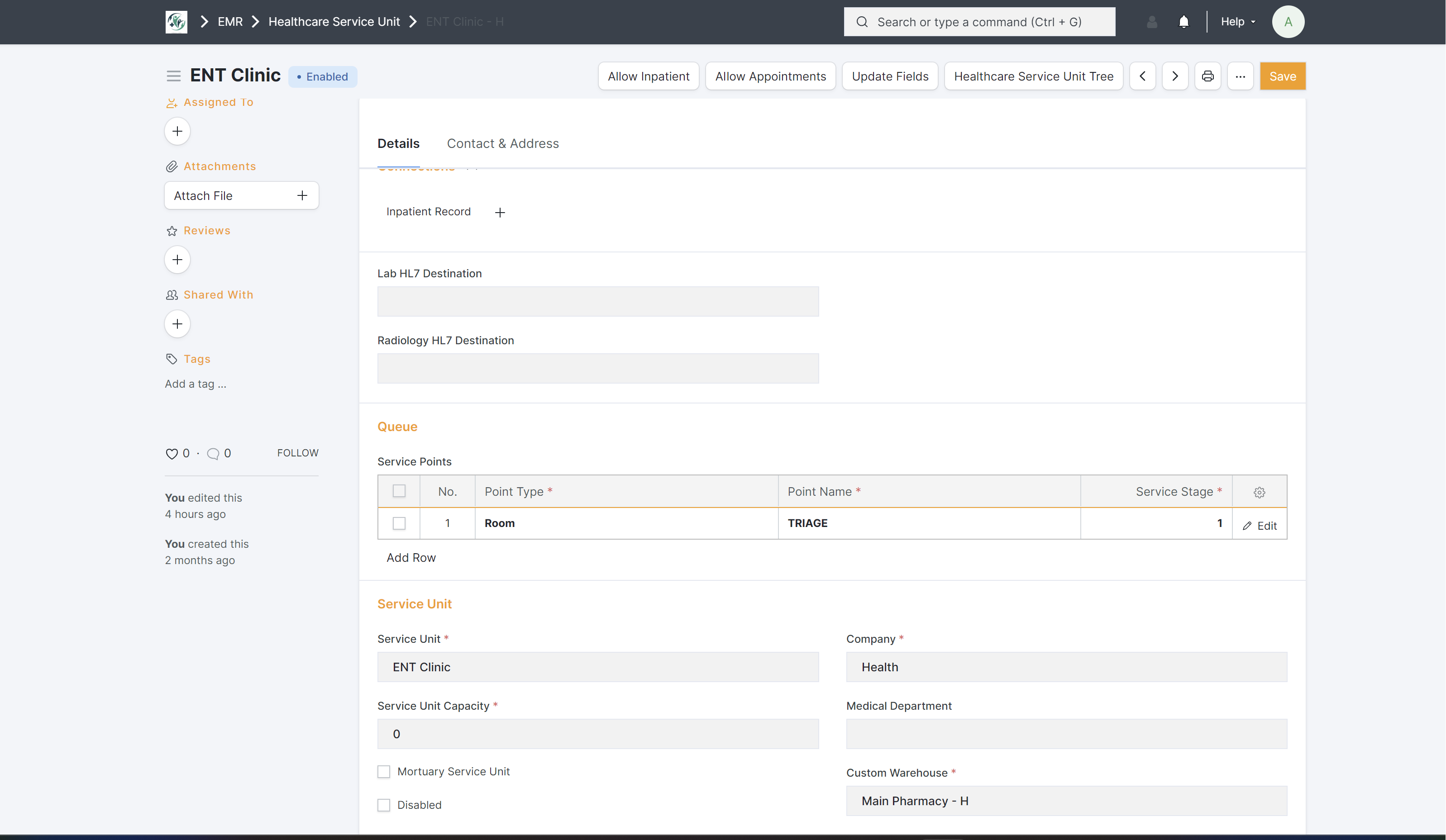Click FOLLOW link

(x=298, y=453)
